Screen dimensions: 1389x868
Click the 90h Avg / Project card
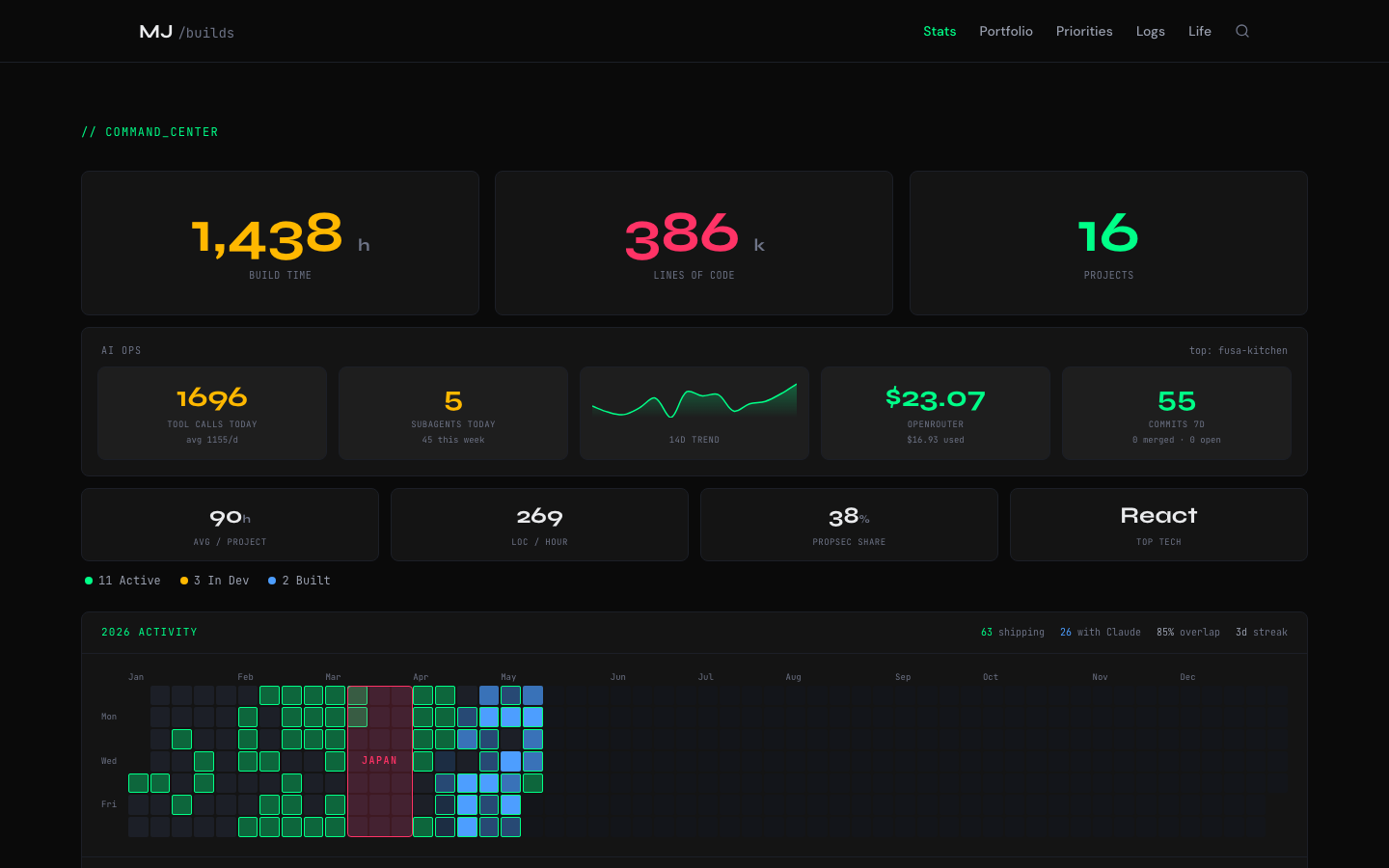[x=230, y=525]
